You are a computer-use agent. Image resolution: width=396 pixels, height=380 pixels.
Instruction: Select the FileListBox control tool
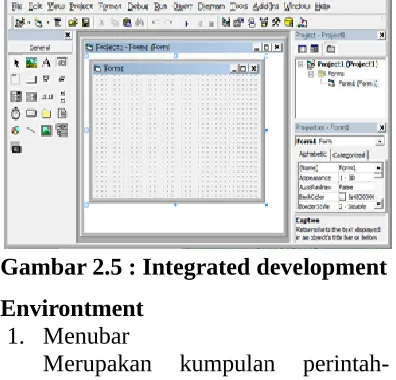pos(62,113)
